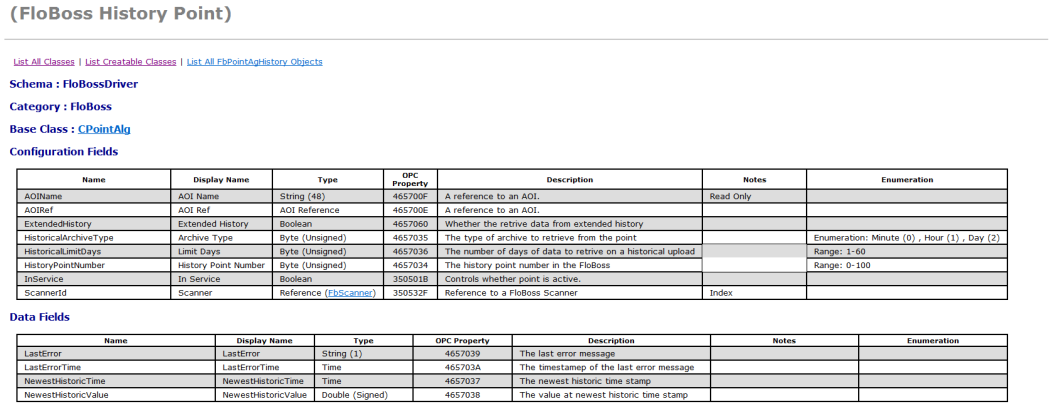This screenshot has width=1052, height=414.
Task: Click the 'Data Fields' heading
Action: pos(40,317)
